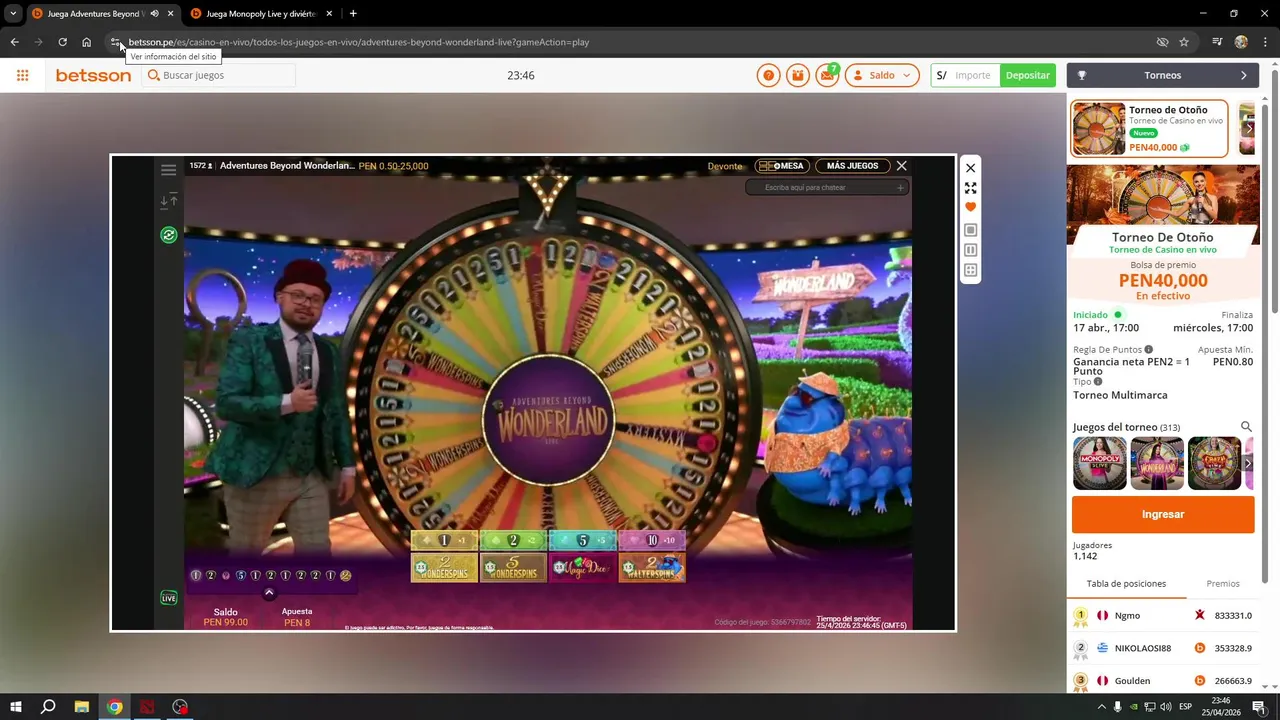1280x720 pixels.
Task: Go to the browser home page
Action: (x=87, y=42)
